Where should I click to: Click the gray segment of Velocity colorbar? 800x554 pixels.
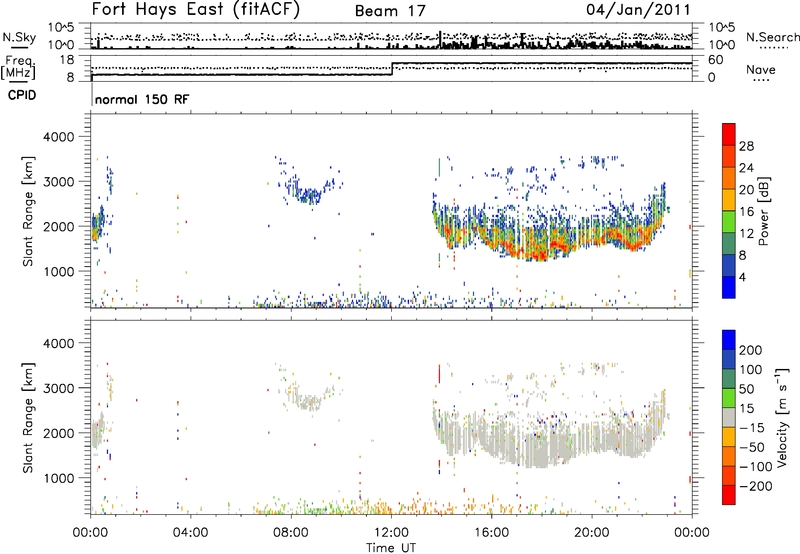click(x=729, y=417)
